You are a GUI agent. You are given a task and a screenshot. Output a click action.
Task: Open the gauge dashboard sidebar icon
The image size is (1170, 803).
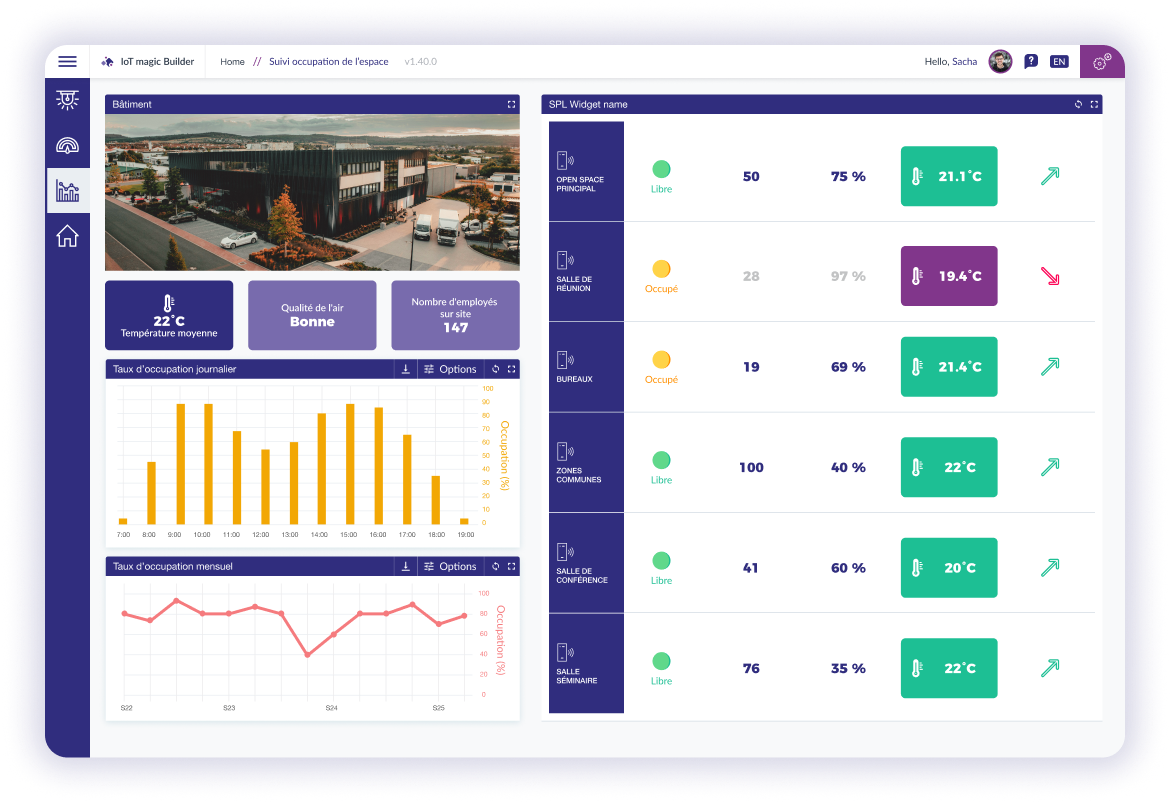point(67,145)
